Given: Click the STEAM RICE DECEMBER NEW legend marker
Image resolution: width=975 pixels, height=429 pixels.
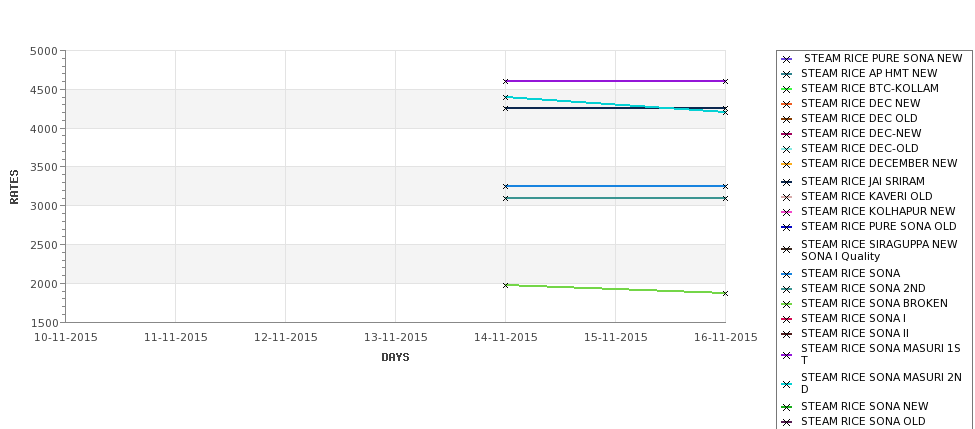Looking at the screenshot, I should 787,164.
